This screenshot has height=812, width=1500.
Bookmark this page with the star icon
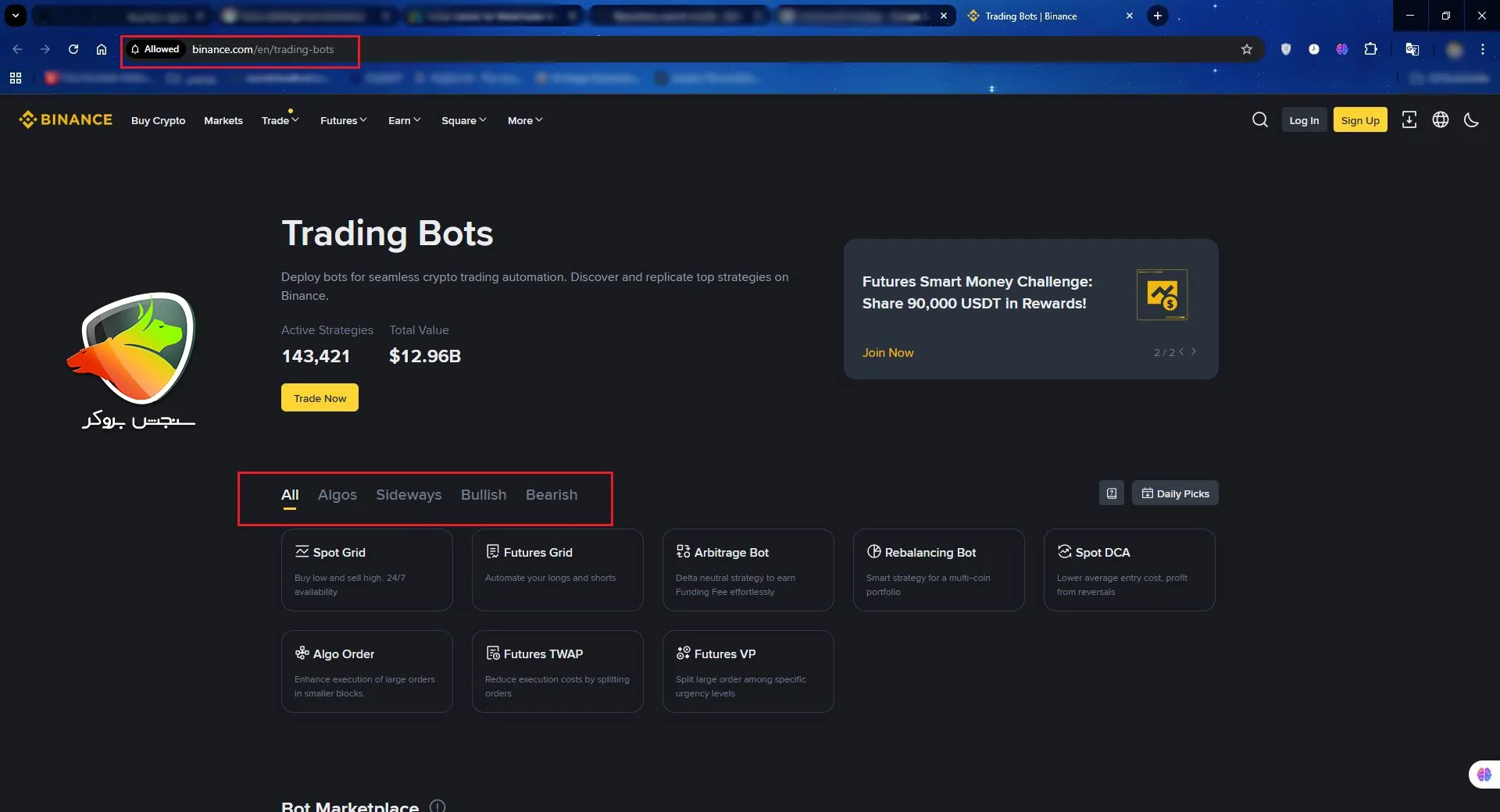(1247, 49)
